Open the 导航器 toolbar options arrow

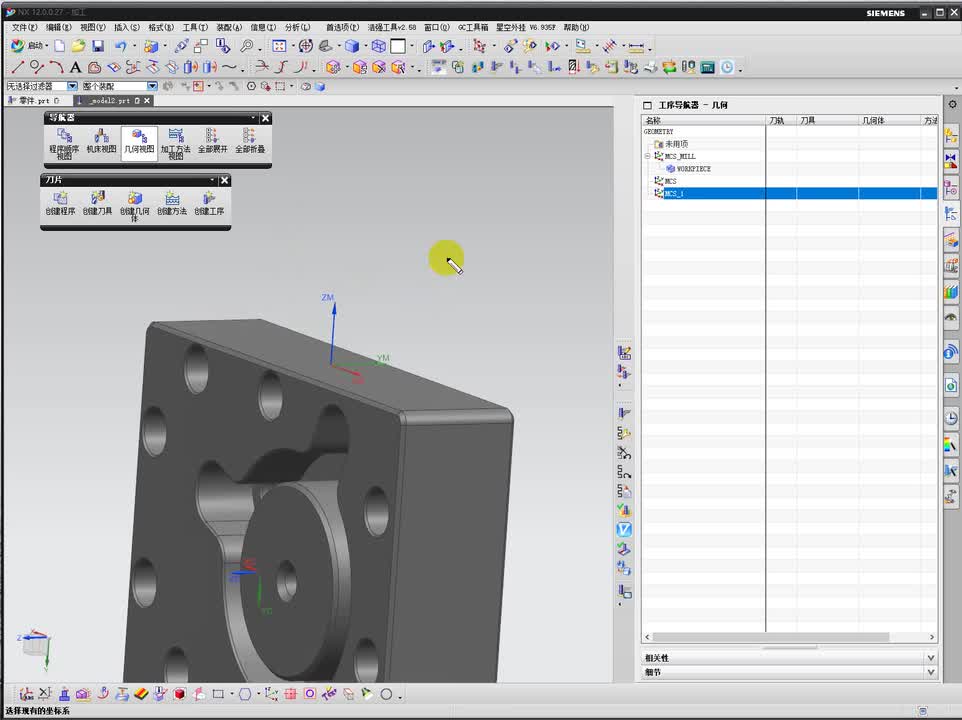253,118
